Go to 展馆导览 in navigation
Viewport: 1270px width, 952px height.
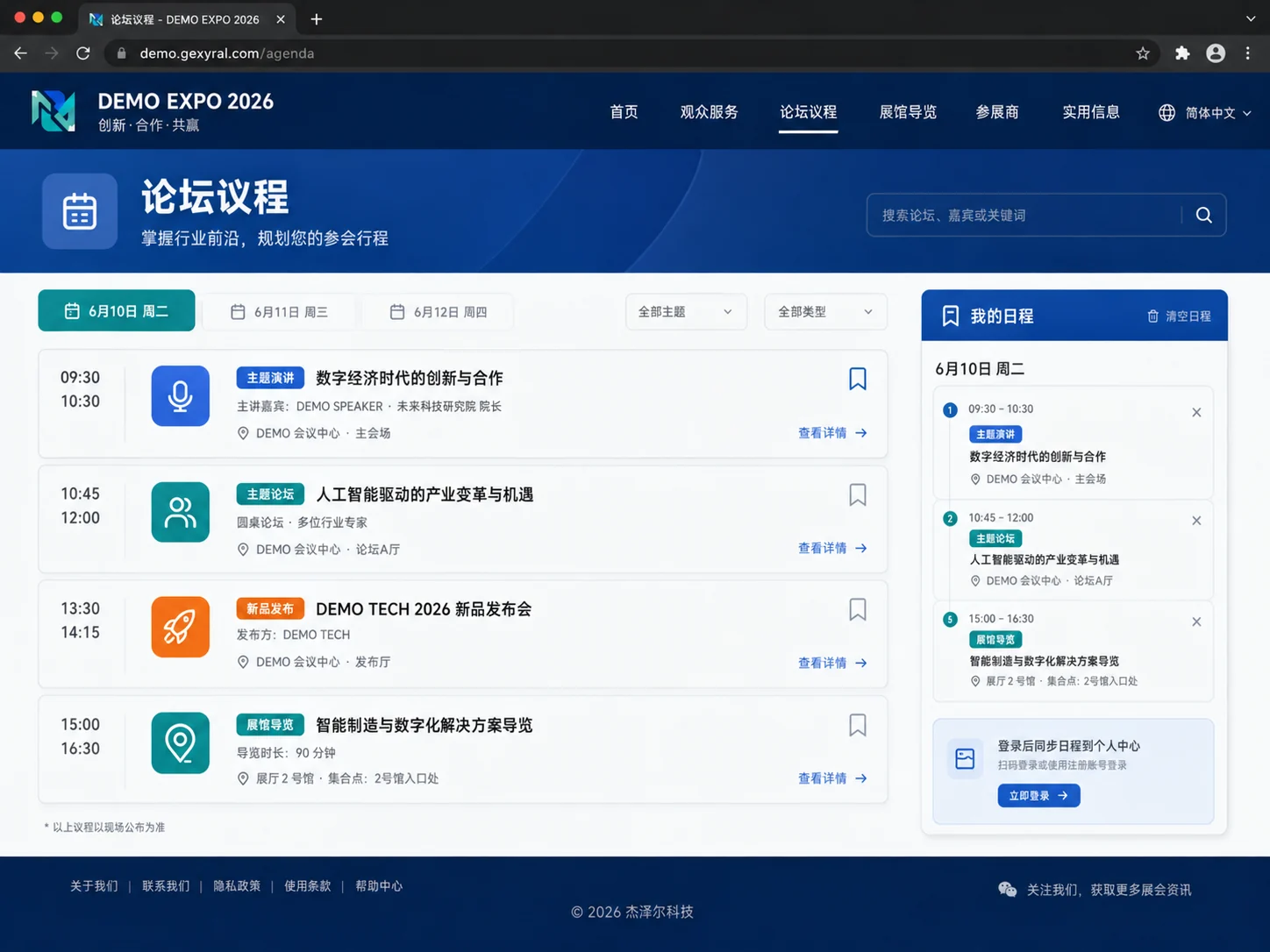908,112
